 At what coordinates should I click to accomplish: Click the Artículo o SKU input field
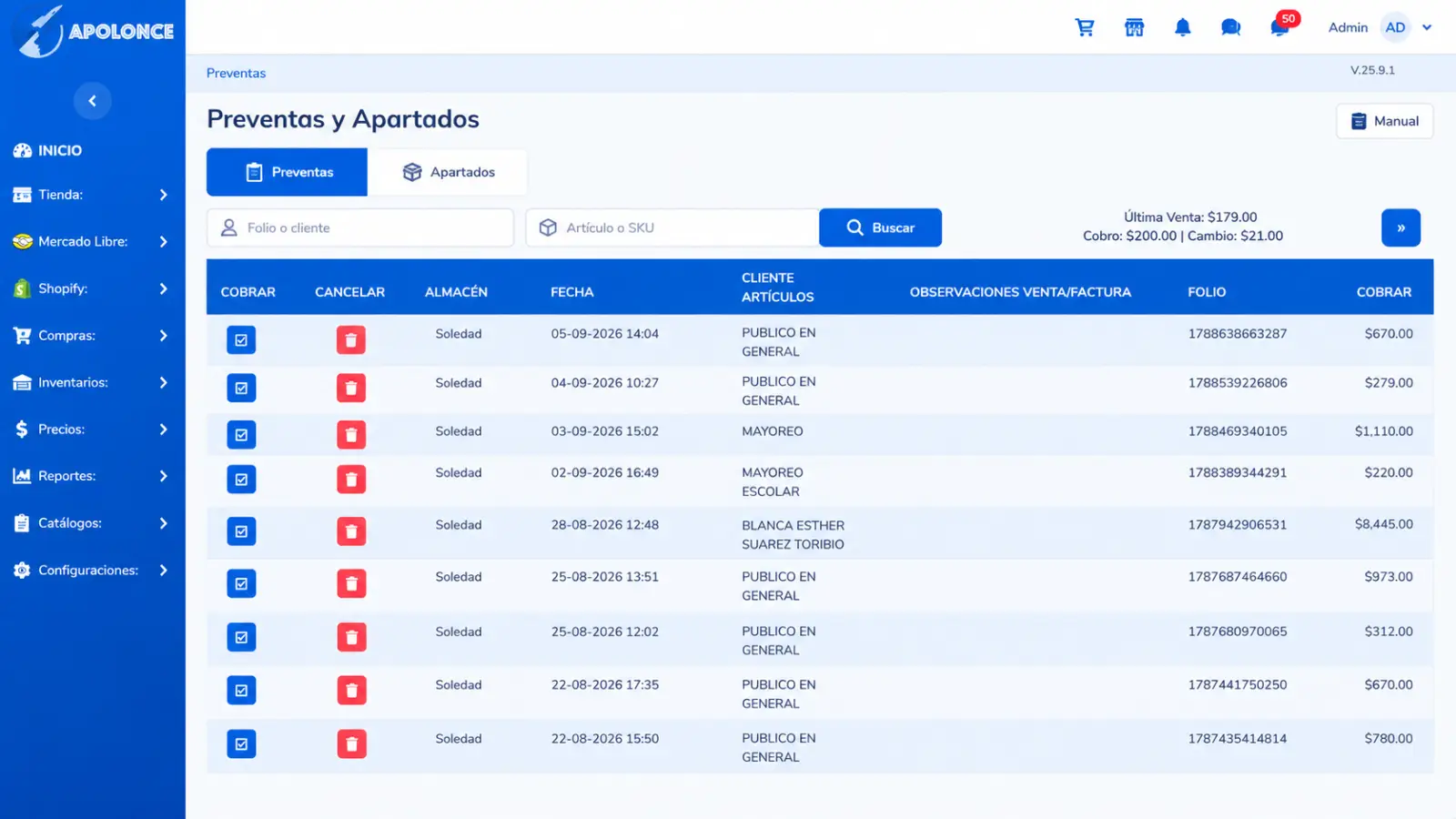pyautogui.click(x=672, y=227)
